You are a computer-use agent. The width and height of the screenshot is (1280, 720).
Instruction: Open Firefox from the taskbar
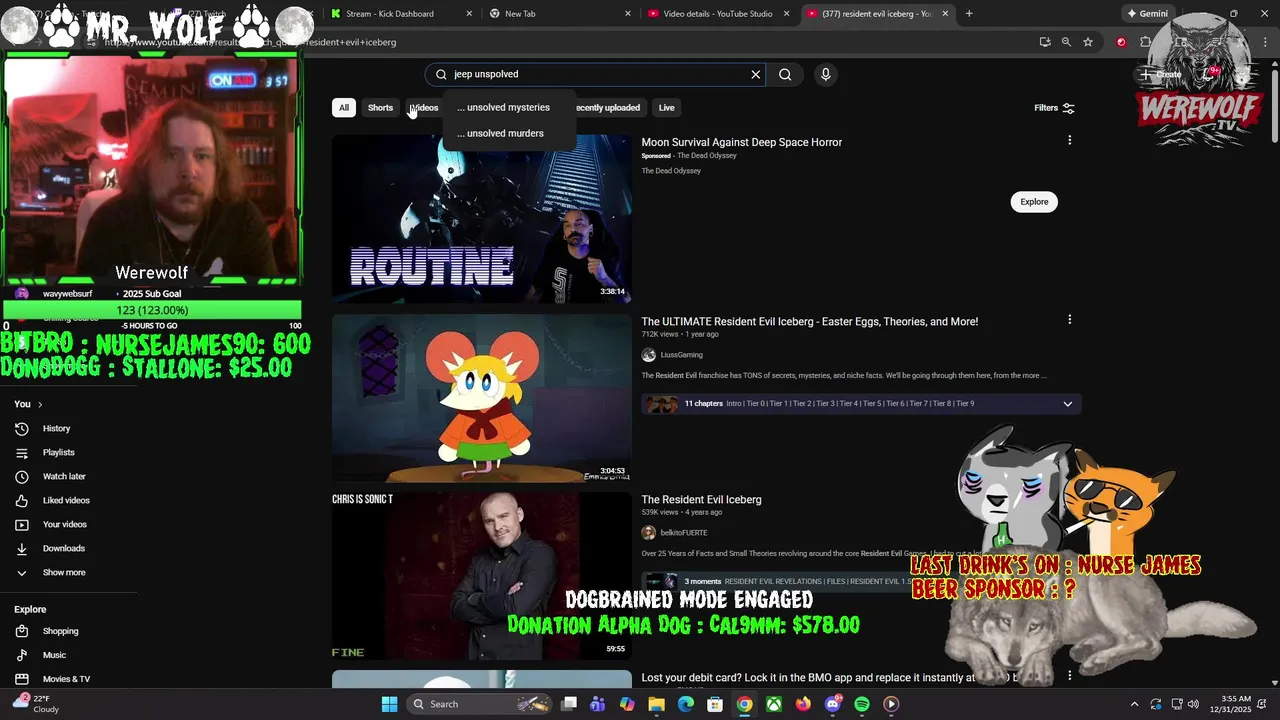coord(803,704)
